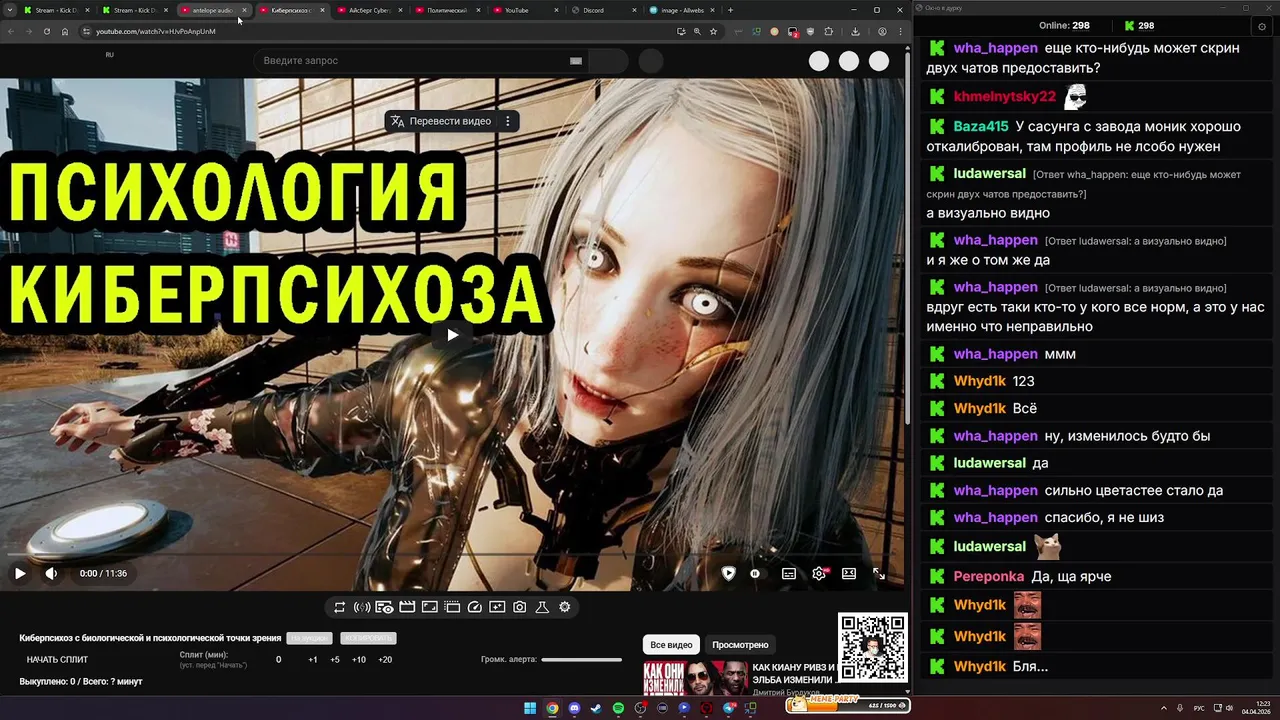
Task: Toggle the loop icon in the enhancer toolbar
Action: coord(340,607)
